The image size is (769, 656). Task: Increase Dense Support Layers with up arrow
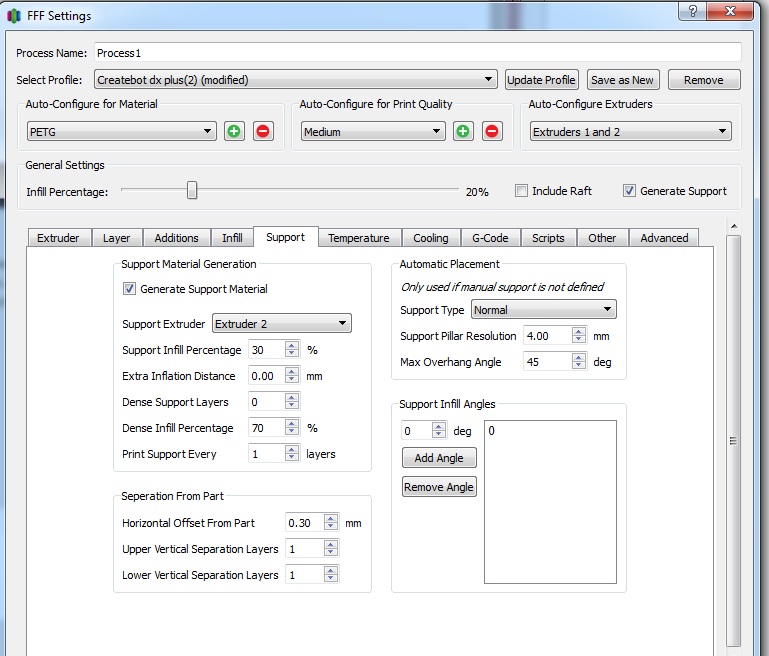[x=292, y=397]
